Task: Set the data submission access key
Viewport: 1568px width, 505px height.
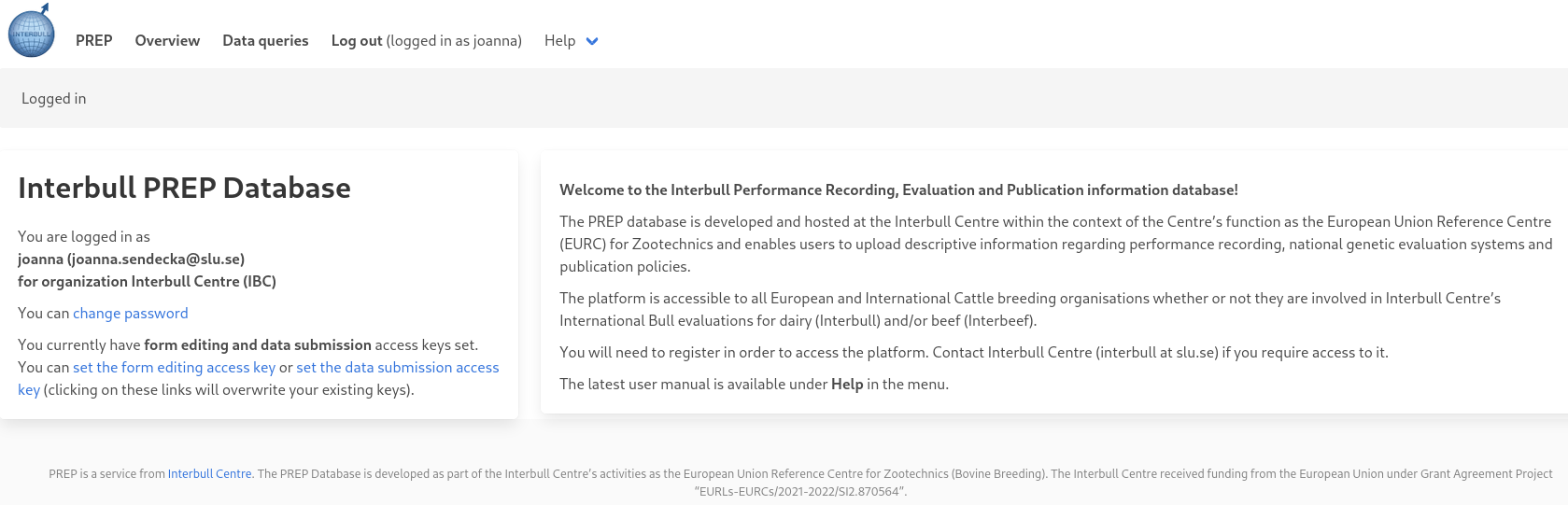Action: tap(397, 368)
